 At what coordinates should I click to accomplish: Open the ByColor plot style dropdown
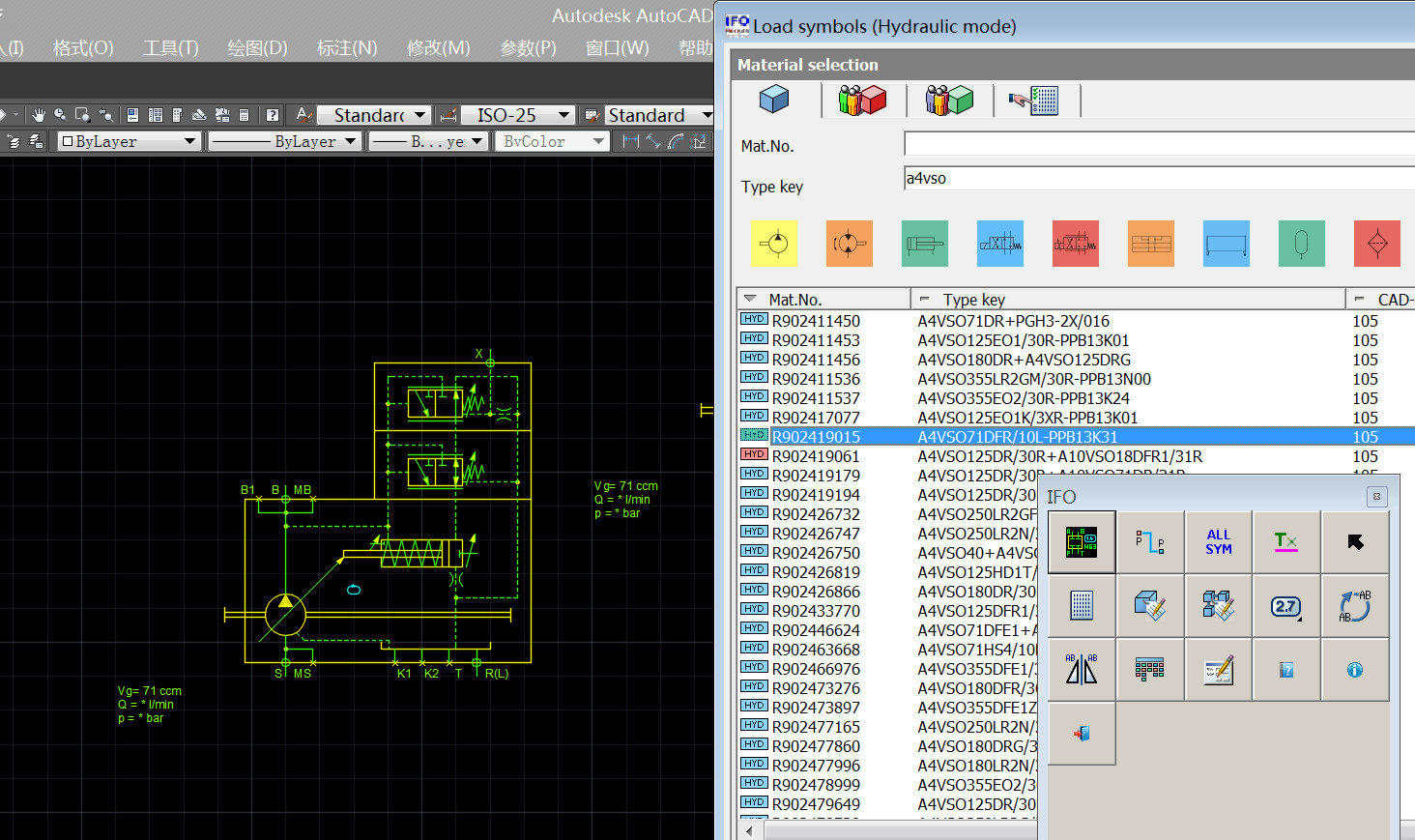[x=553, y=141]
